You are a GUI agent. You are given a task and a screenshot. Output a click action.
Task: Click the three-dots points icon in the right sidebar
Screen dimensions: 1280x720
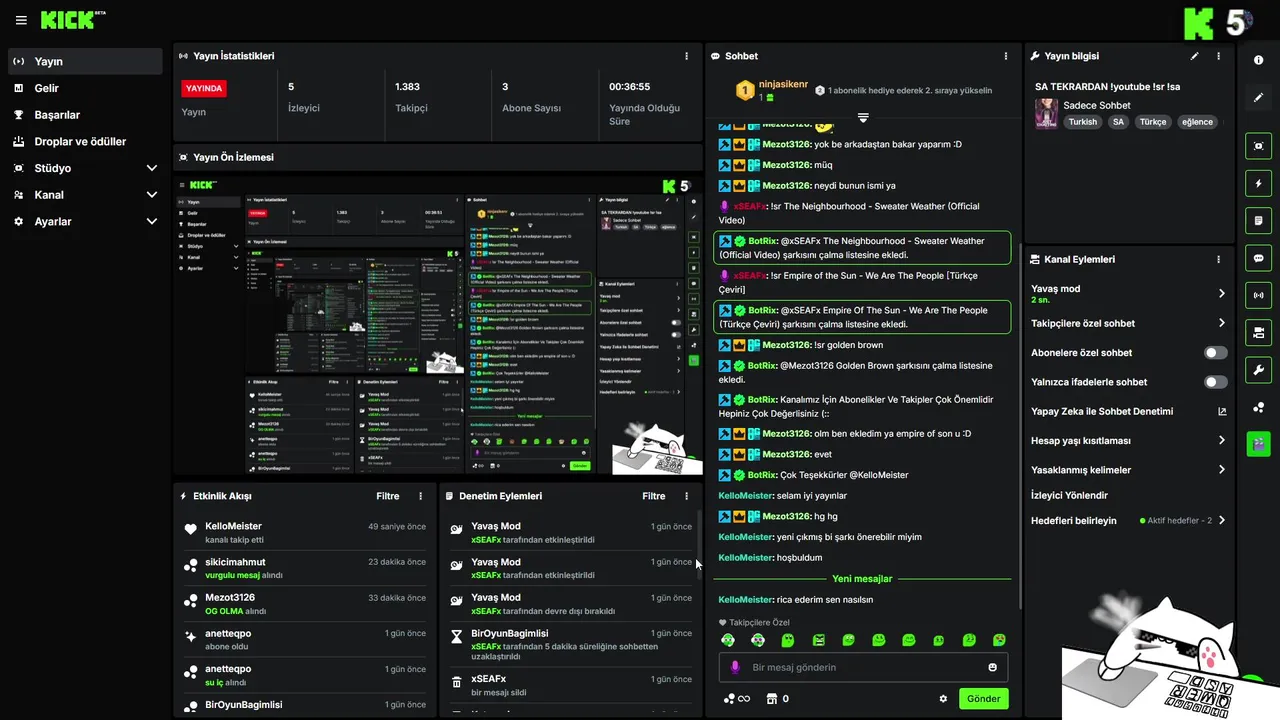point(1258,407)
